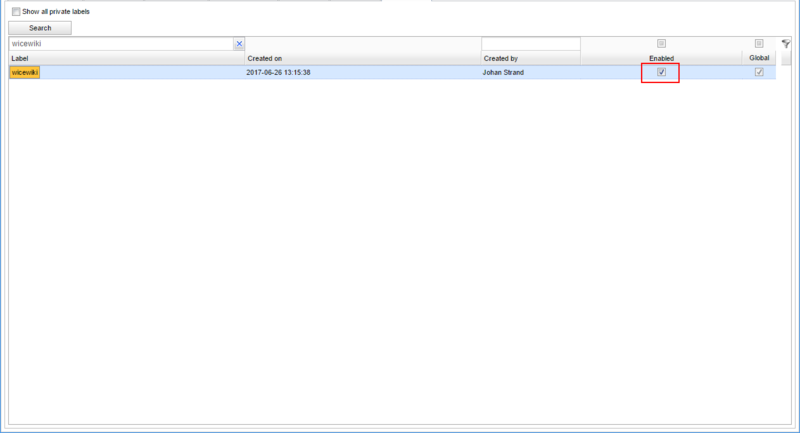Screen dimensions: 800x433
Task: Sort by the Label column header
Action: [126, 59]
